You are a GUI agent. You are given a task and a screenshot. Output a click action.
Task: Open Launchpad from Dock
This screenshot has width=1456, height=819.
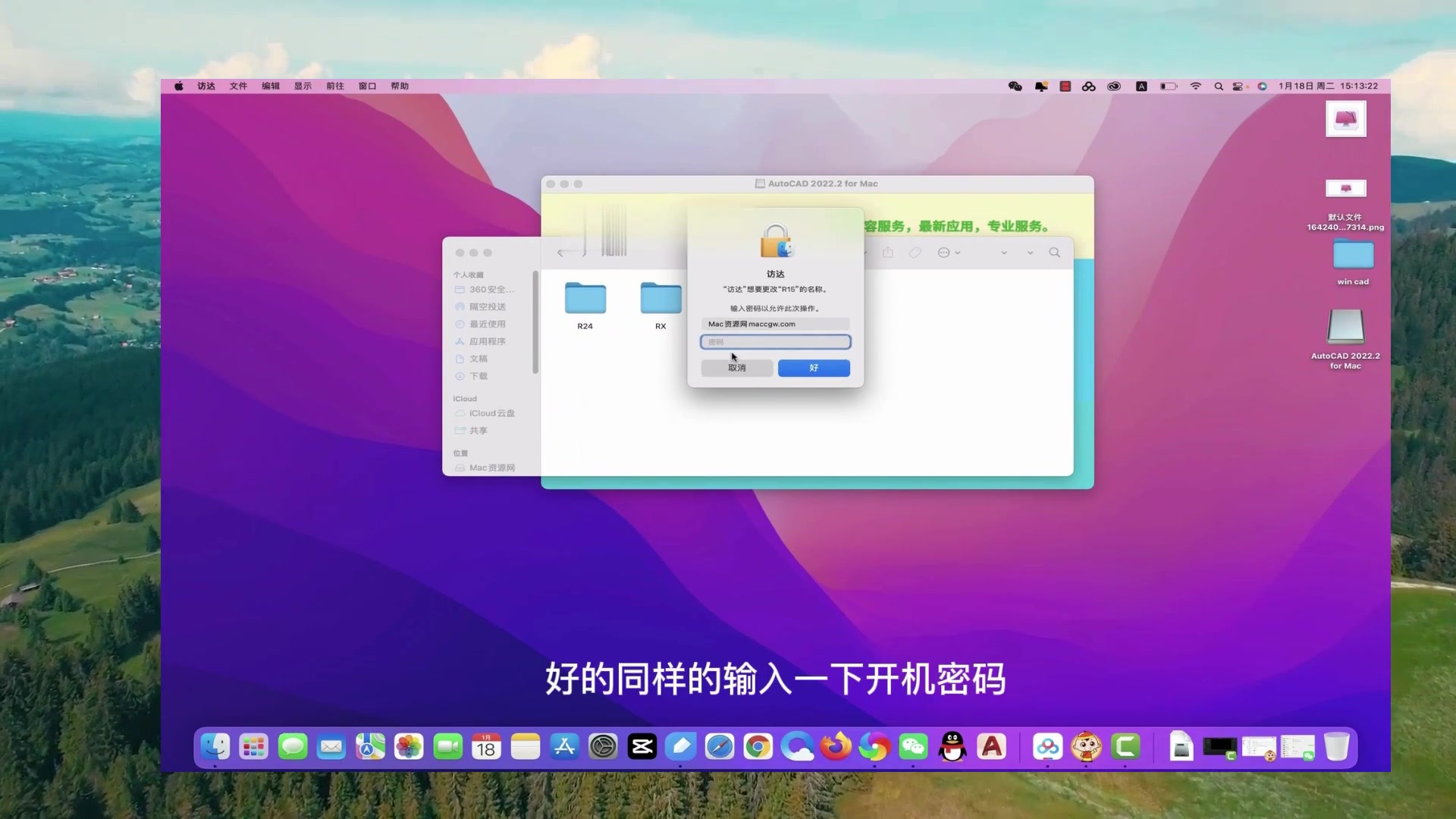[x=253, y=747]
